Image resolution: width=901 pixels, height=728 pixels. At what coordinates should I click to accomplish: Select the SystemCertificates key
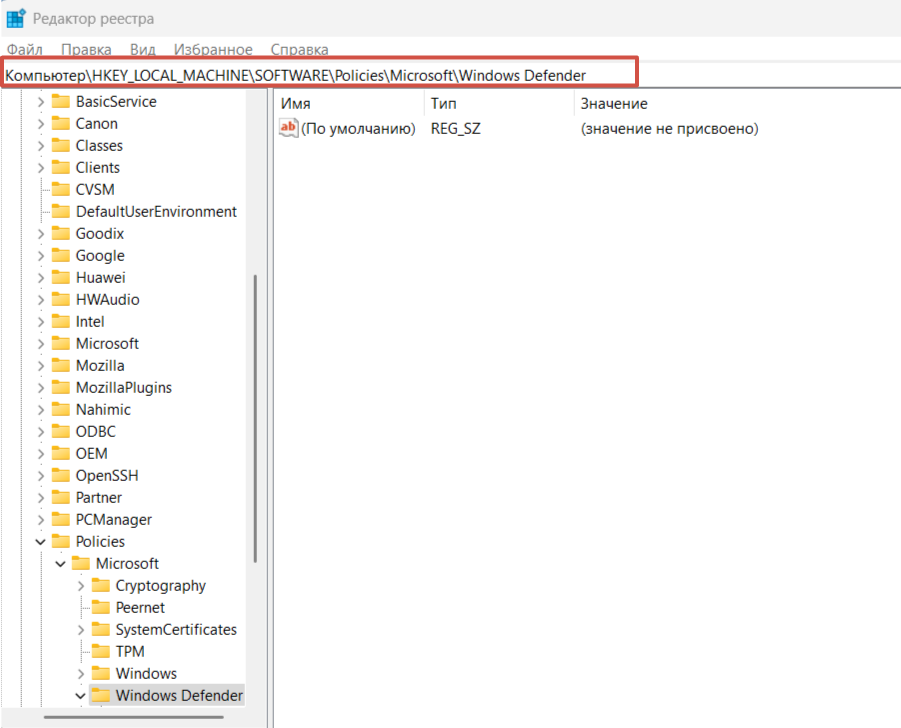pyautogui.click(x=176, y=630)
